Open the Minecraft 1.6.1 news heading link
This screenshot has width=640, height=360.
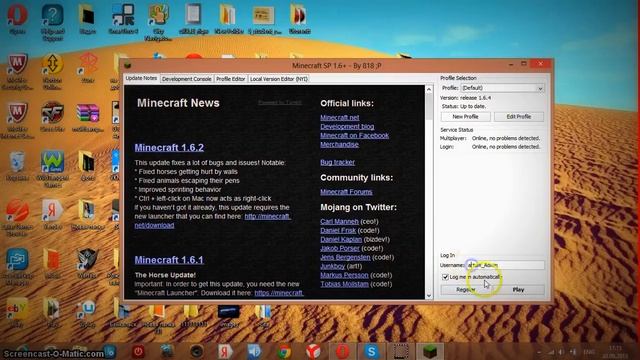[169, 260]
